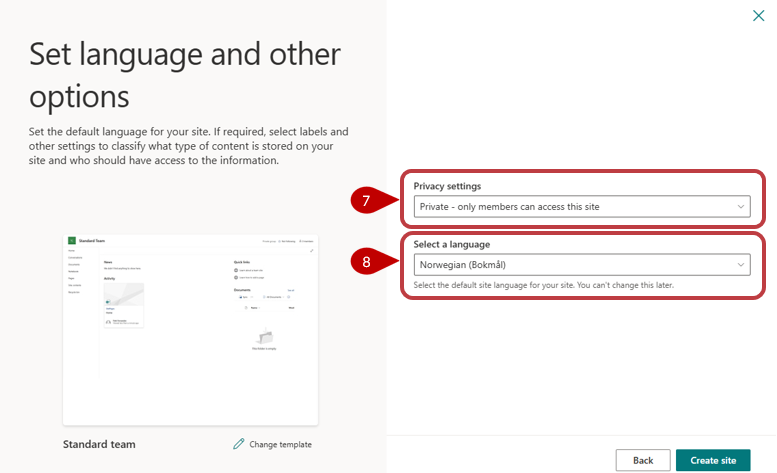The width and height of the screenshot is (777, 473).
Task: Expand the chevron on Privacy settings box
Action: coord(741,207)
